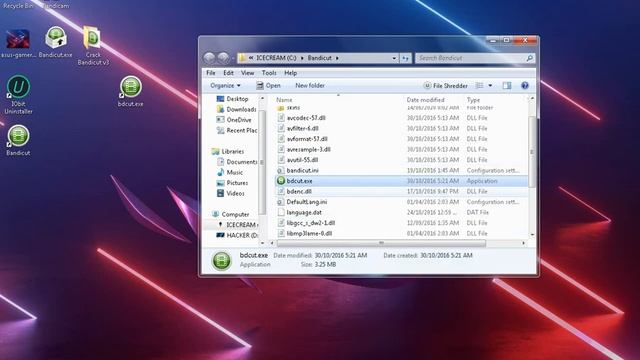Sort files by the Name column

tap(284, 100)
